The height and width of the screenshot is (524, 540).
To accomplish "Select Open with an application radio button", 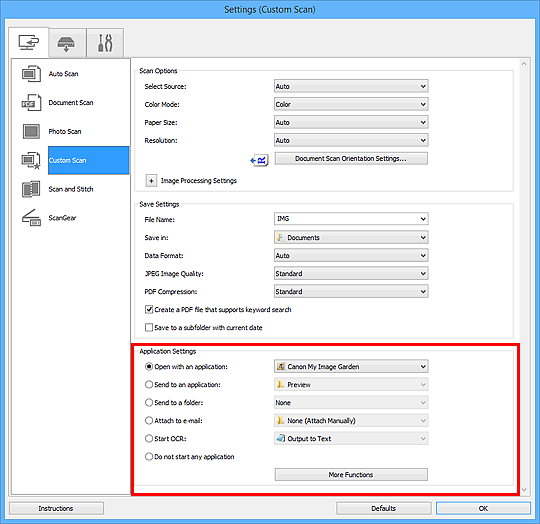I will [149, 367].
